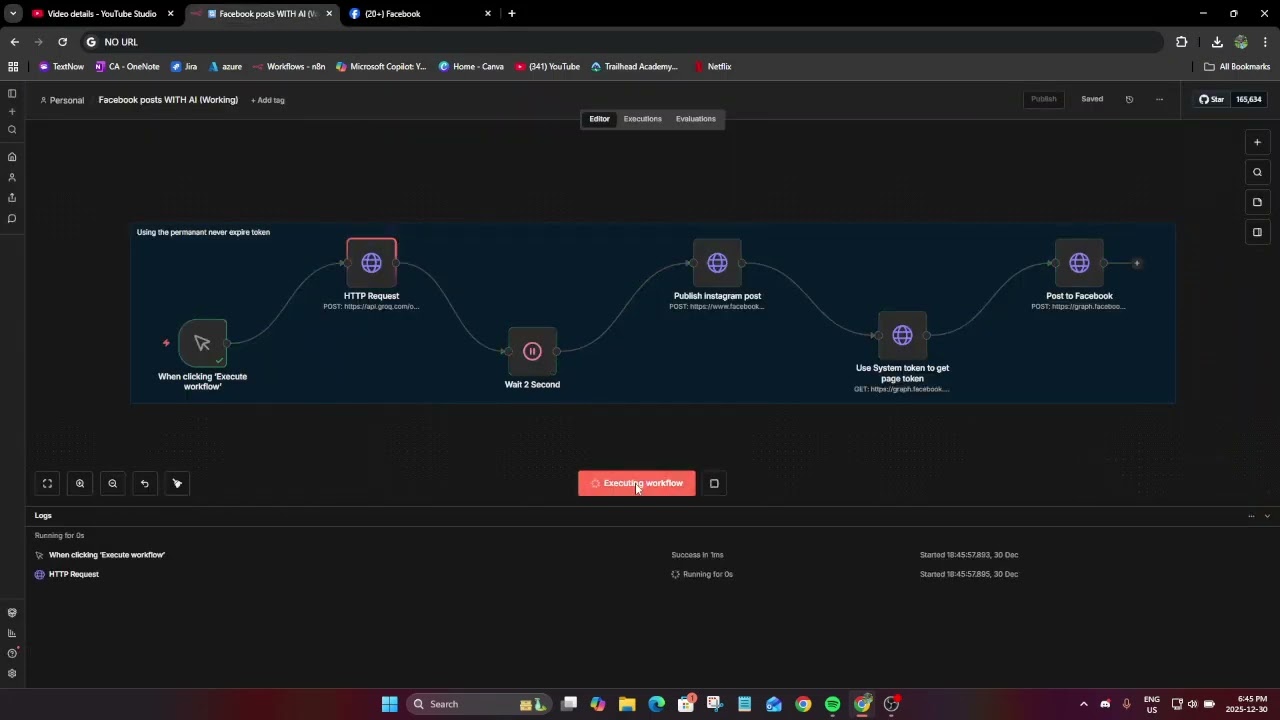Zoom out on the canvas
This screenshot has width=1280, height=720.
click(x=112, y=483)
